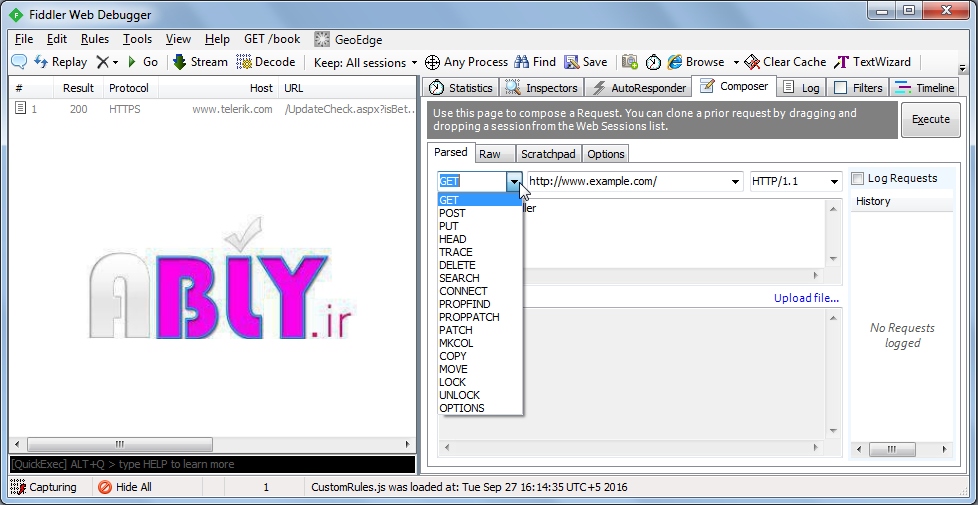Click the Upload file... link

click(x=806, y=298)
